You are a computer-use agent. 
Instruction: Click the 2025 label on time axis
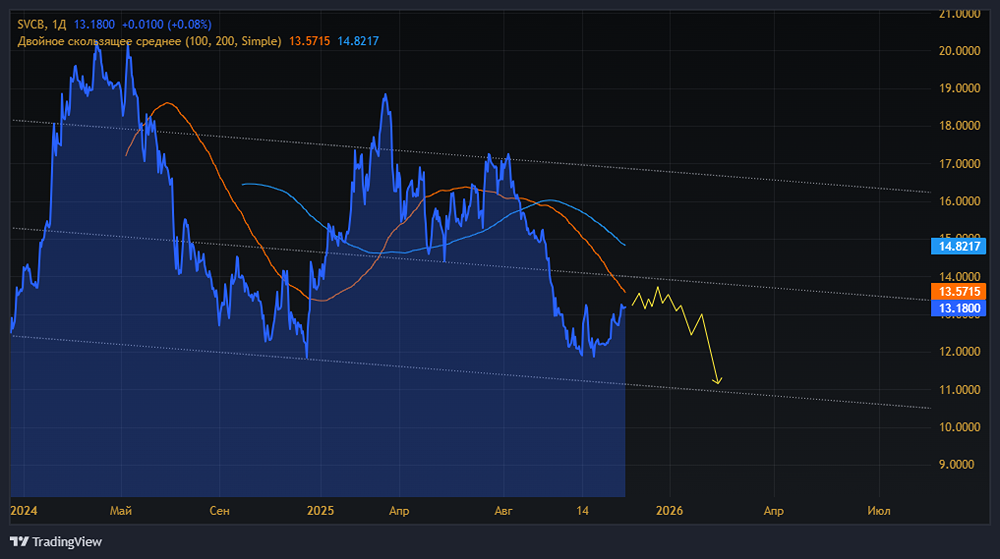click(321, 511)
